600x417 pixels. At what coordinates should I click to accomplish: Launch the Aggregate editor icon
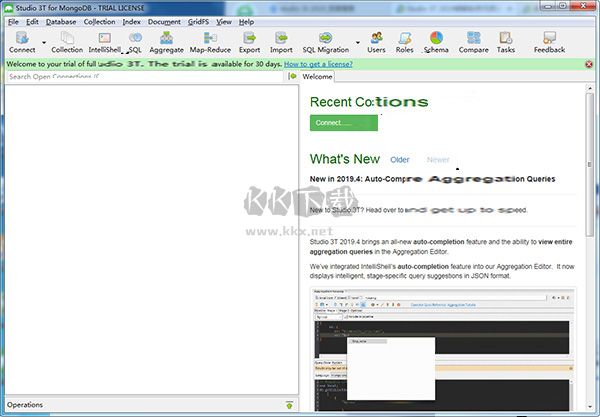click(166, 42)
